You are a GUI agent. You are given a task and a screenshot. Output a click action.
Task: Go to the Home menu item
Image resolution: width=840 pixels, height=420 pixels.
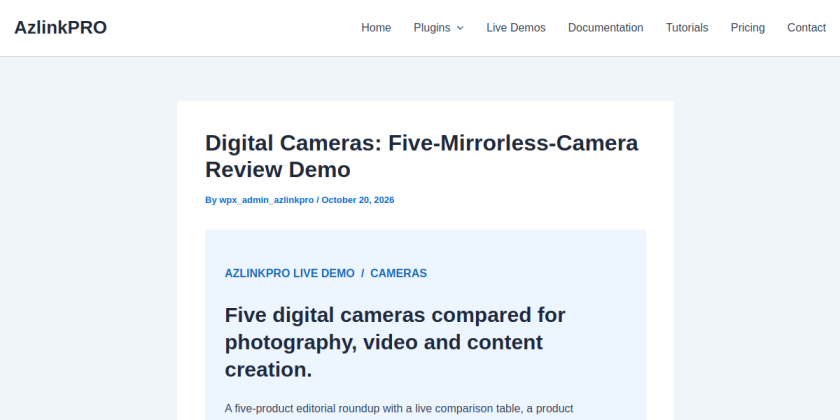pos(376,28)
